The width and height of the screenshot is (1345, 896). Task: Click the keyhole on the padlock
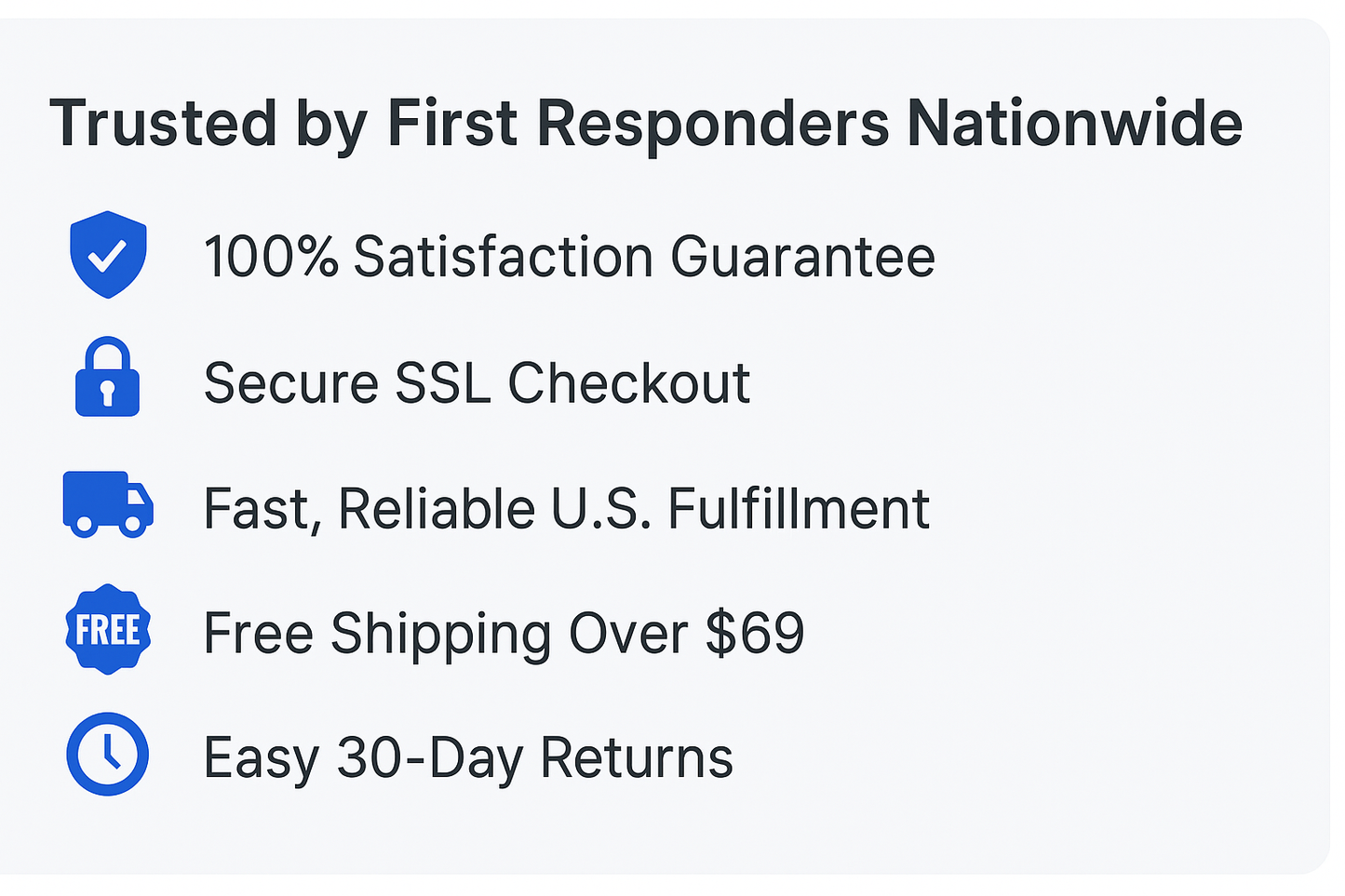pyautogui.click(x=107, y=391)
